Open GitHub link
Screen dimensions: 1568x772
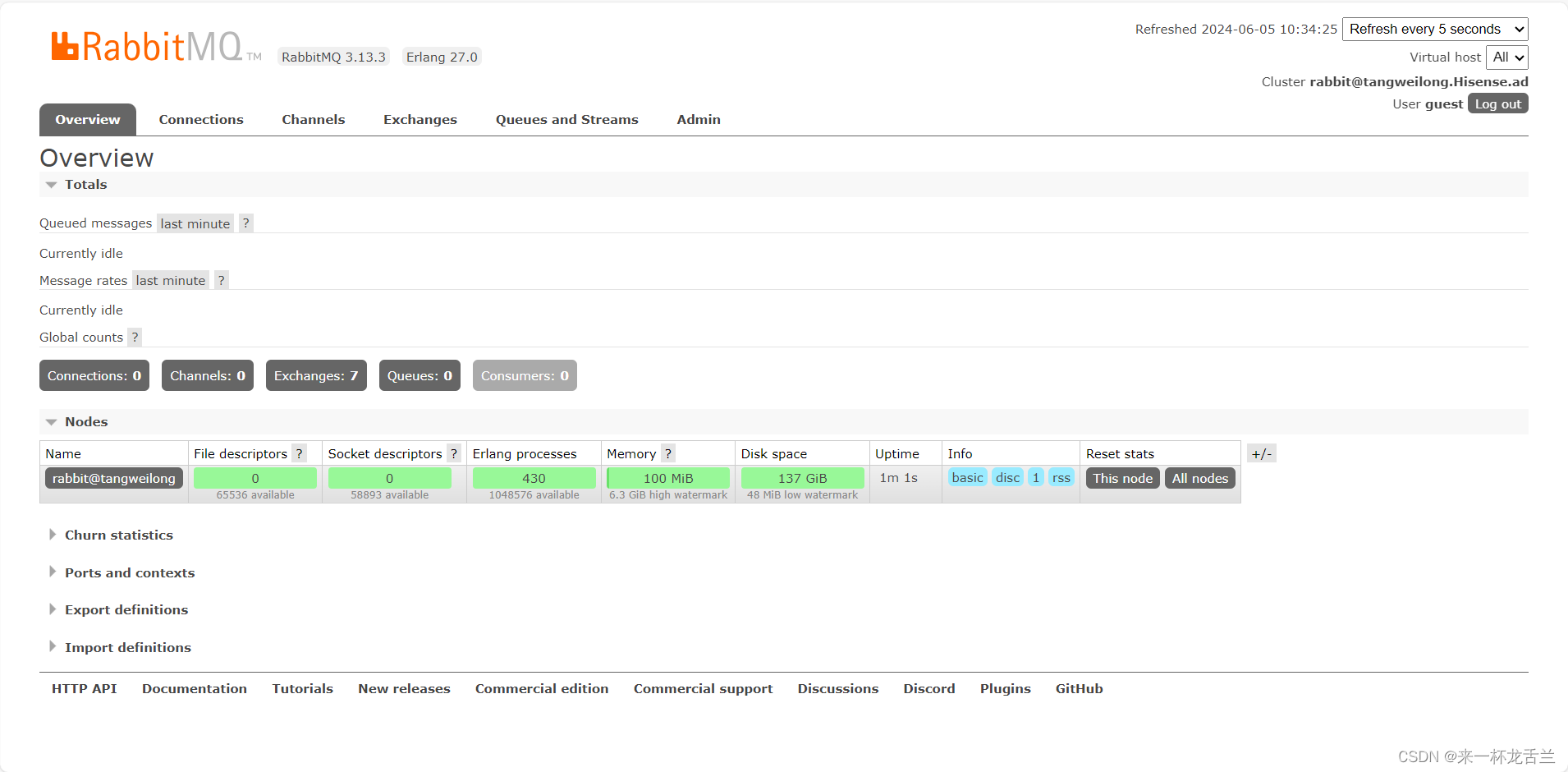[x=1080, y=689]
